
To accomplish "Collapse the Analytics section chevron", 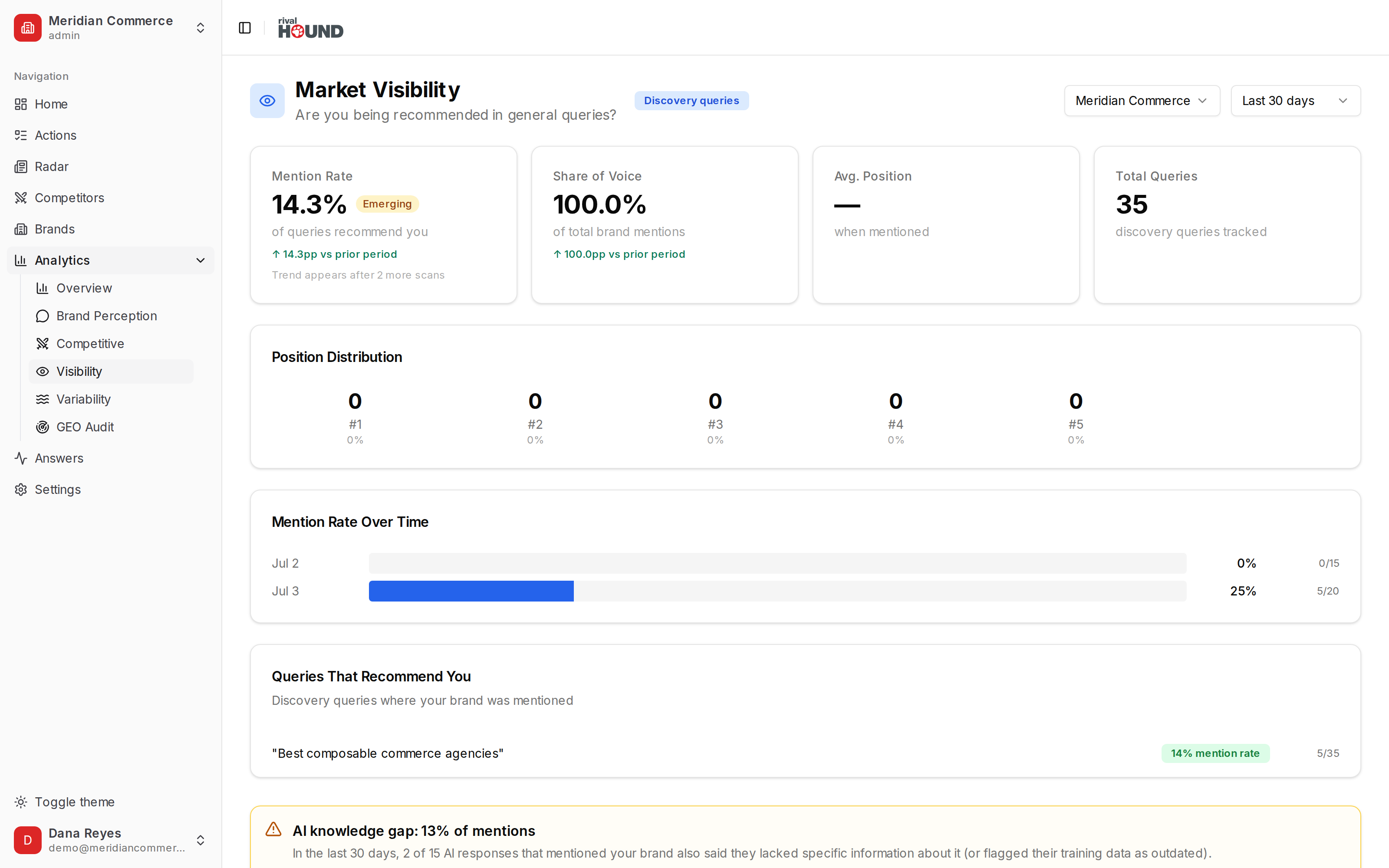I will (200, 260).
